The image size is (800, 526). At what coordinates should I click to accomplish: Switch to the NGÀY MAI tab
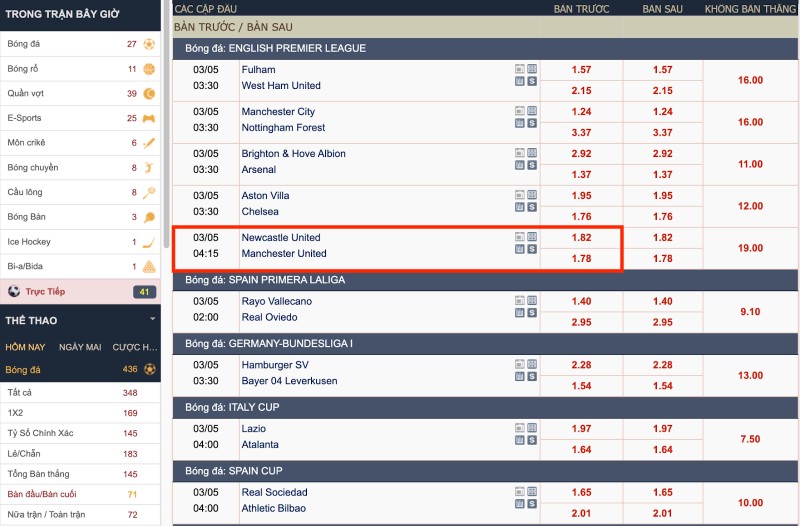coord(80,347)
